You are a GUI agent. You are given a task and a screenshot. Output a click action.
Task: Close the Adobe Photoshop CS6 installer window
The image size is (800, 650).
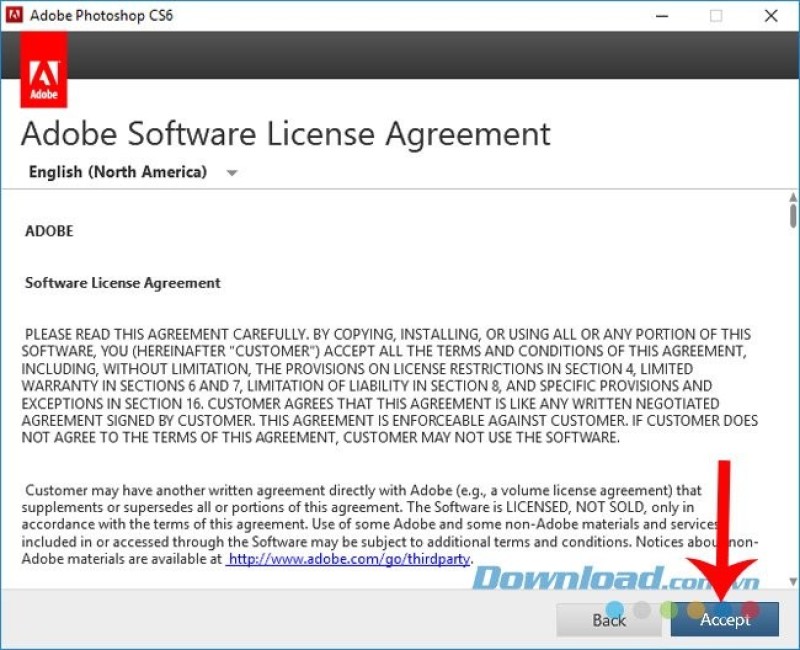pos(771,16)
